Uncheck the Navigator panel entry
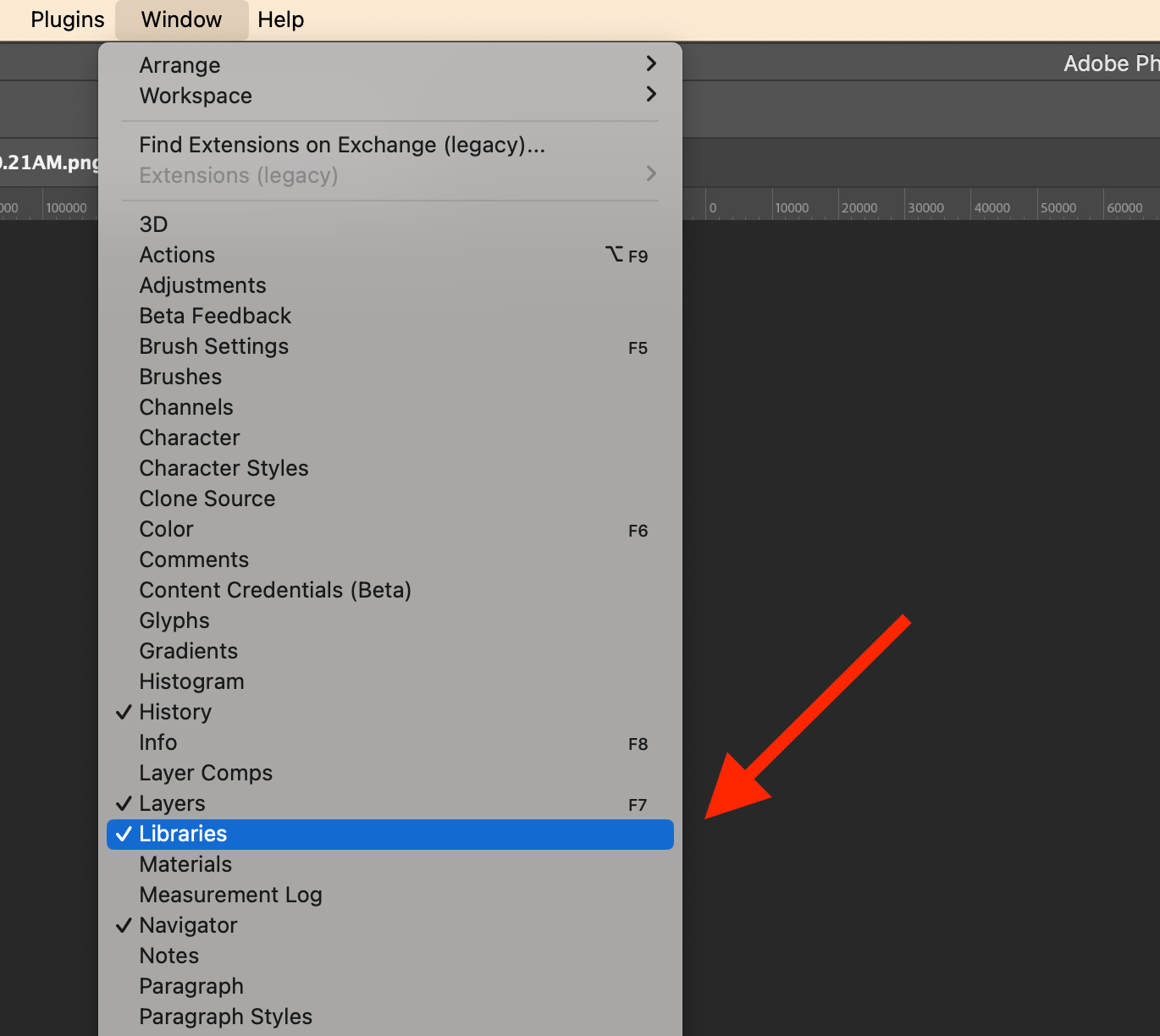Image resolution: width=1160 pixels, height=1036 pixels. (x=390, y=925)
